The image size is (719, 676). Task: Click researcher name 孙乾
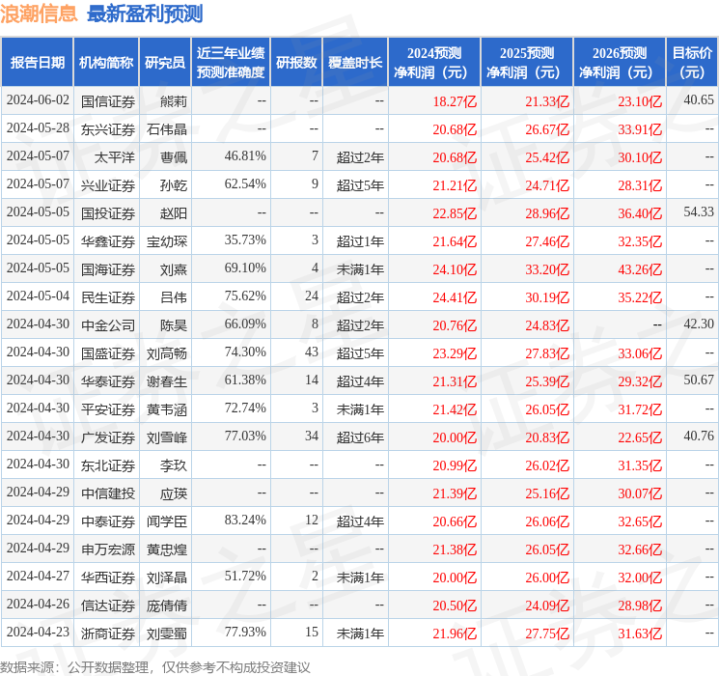coord(173,185)
